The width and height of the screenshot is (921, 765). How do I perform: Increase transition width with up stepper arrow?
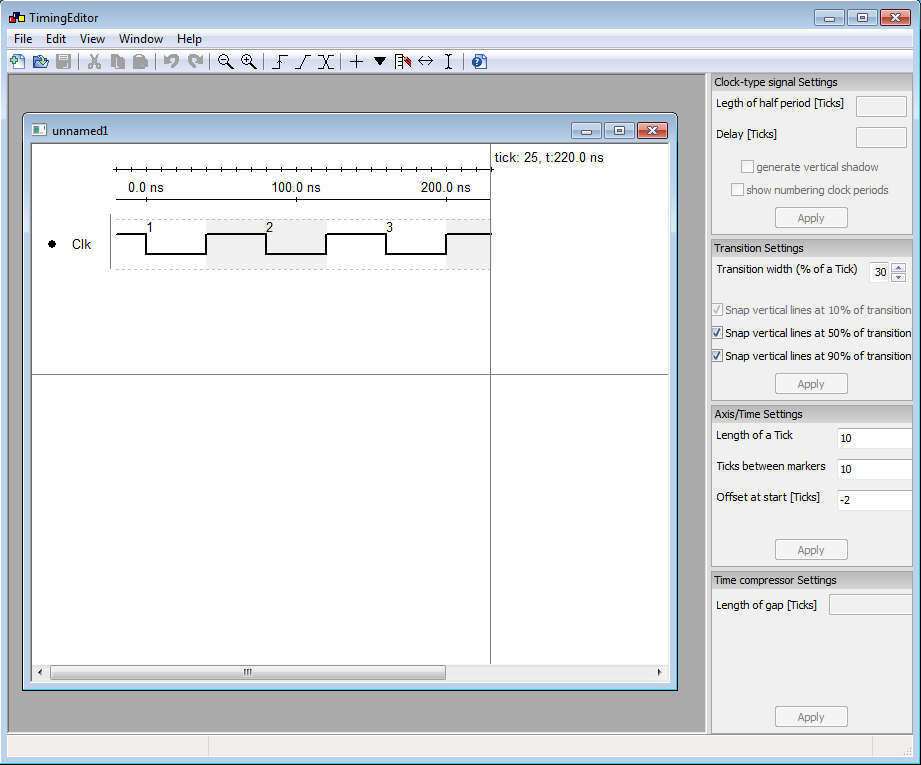coord(898,267)
